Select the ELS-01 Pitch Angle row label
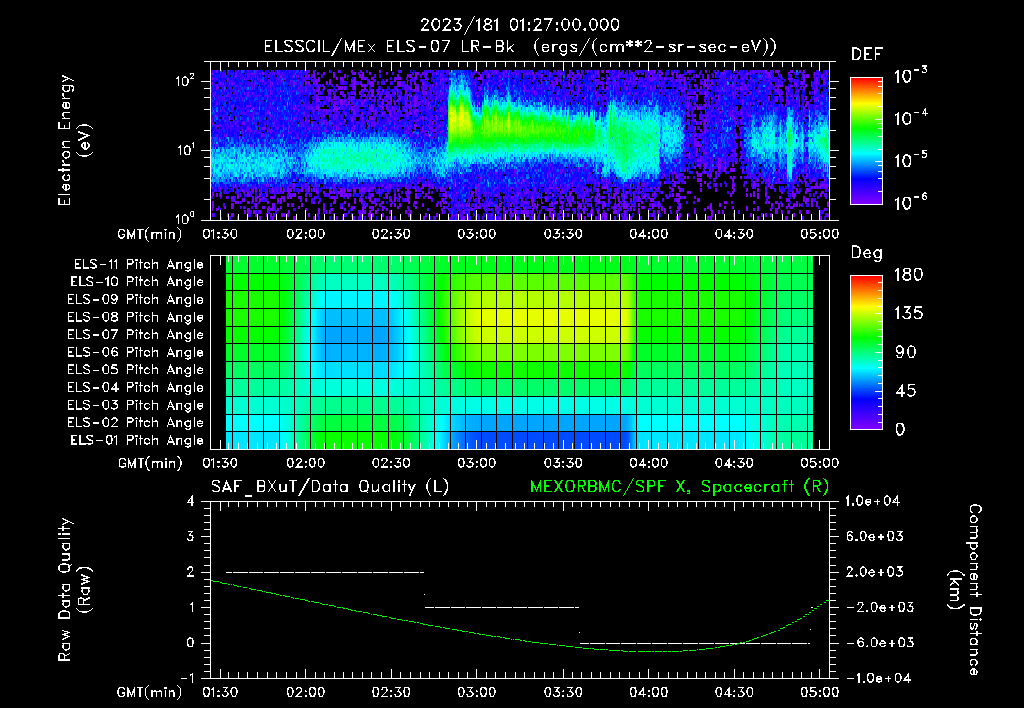This screenshot has width=1024, height=708. click(x=137, y=440)
